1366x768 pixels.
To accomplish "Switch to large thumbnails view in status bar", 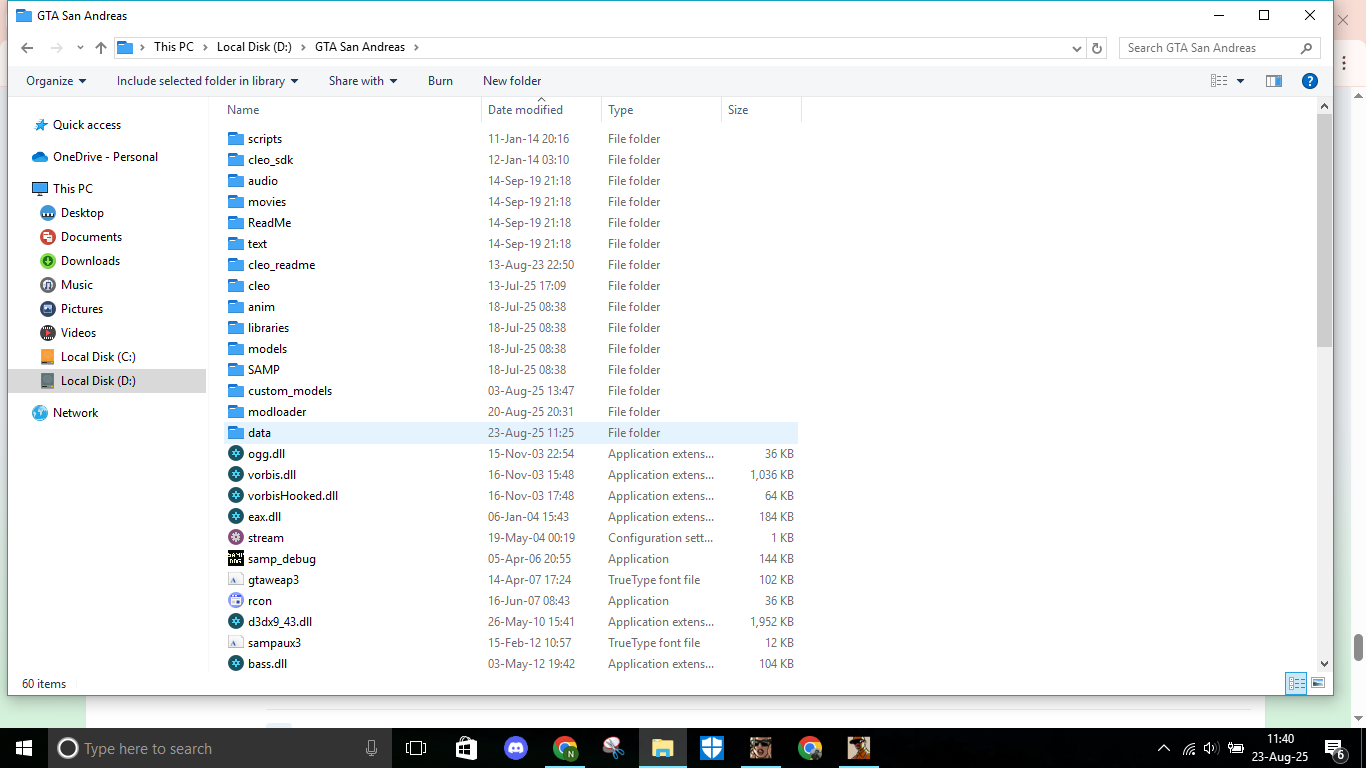I will point(1318,683).
